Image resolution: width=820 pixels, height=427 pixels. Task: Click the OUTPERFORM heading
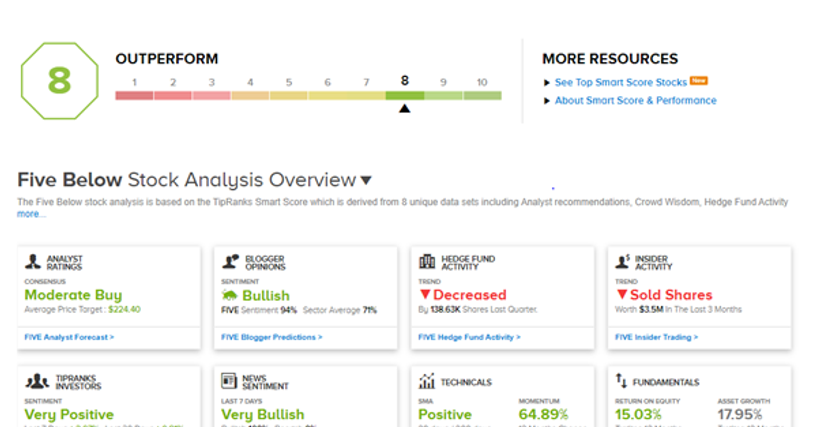tap(167, 59)
